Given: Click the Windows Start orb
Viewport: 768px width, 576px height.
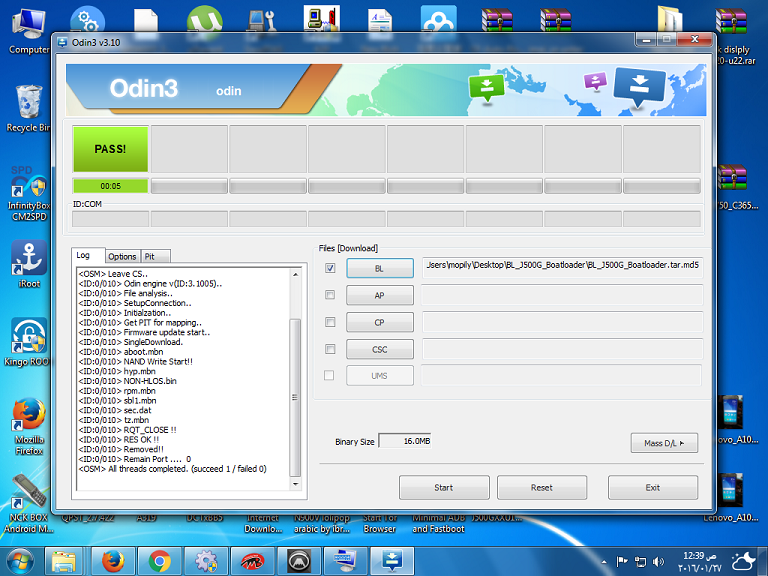Looking at the screenshot, I should (20, 561).
